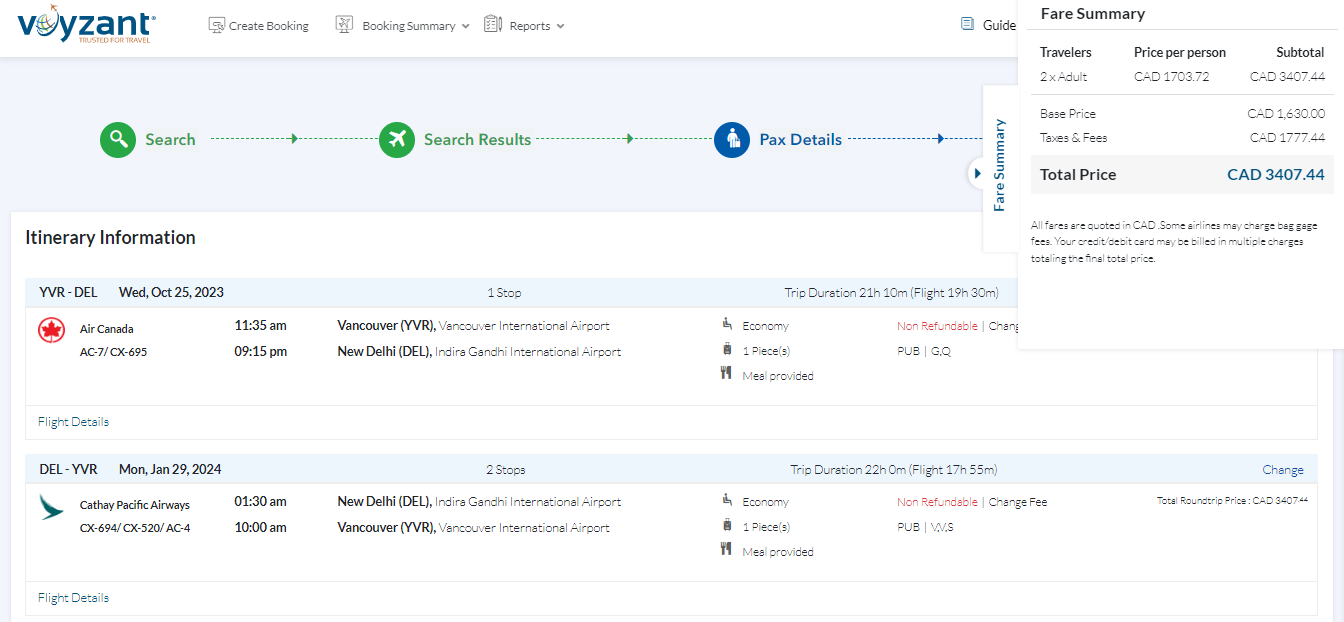Image resolution: width=1344 pixels, height=622 pixels.
Task: Click the blue Pax Details icon
Action: point(732,139)
